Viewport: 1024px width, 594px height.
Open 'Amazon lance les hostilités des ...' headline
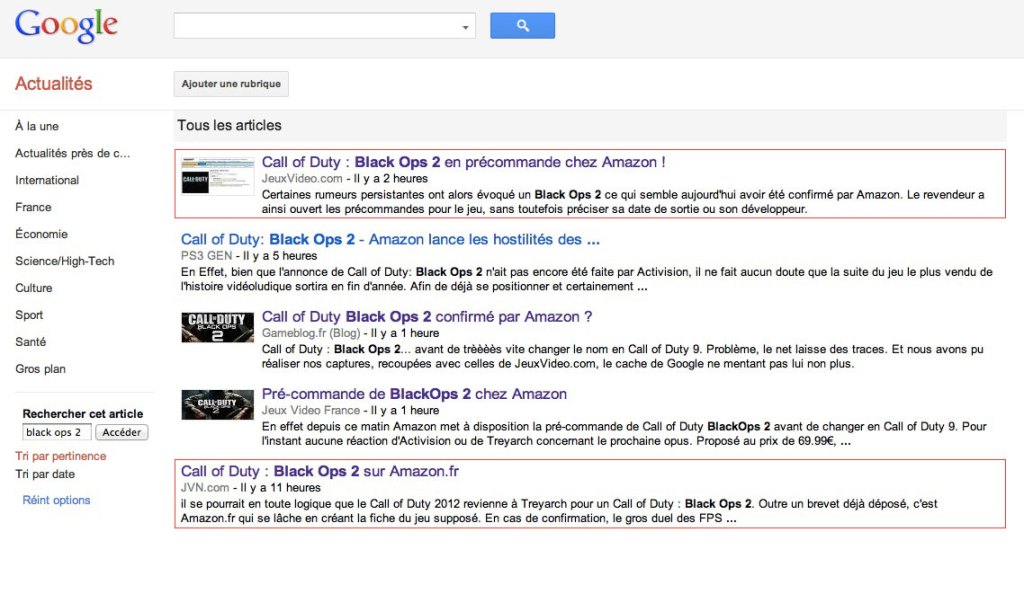[391, 240]
